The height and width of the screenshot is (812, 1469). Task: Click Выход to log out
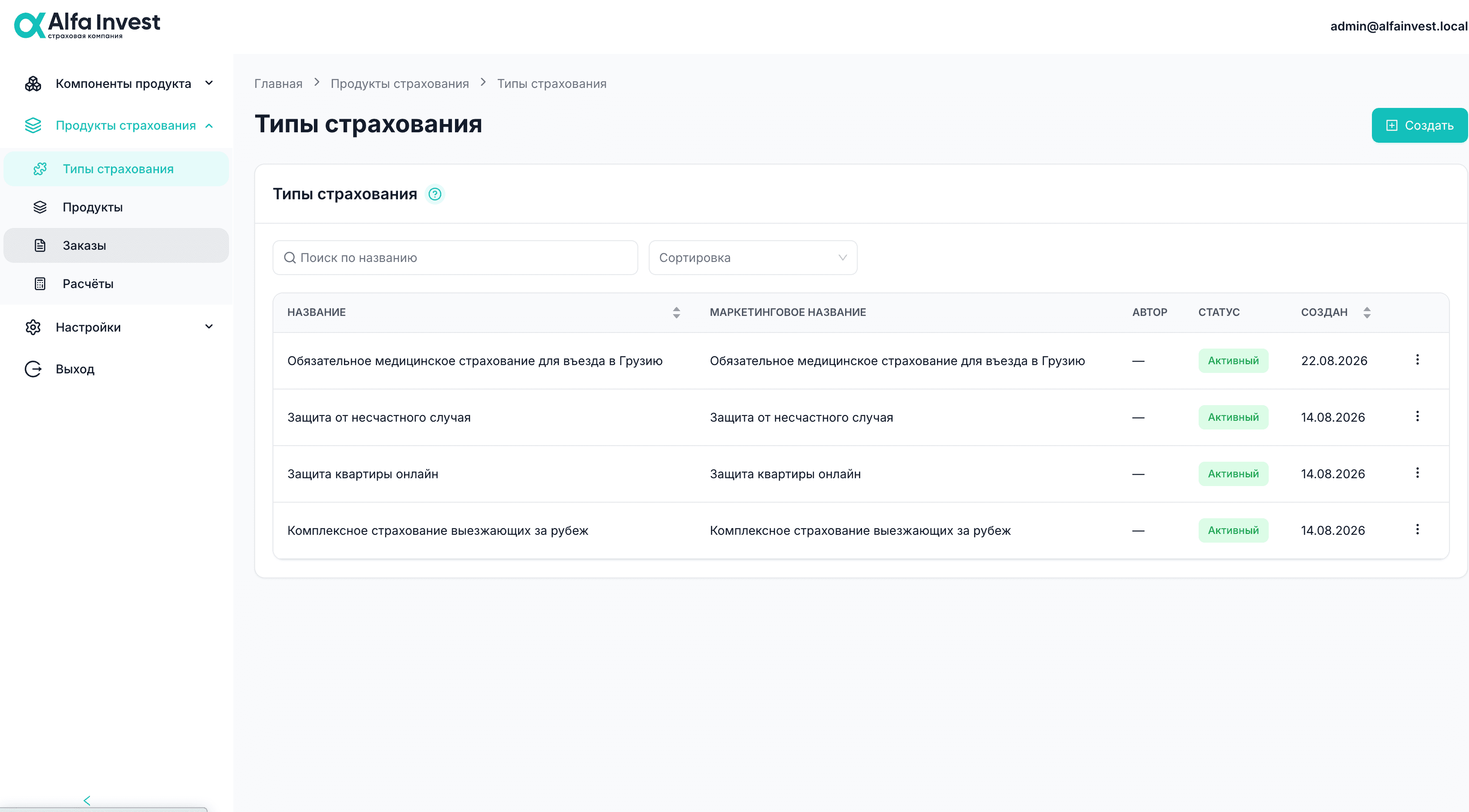pos(75,369)
